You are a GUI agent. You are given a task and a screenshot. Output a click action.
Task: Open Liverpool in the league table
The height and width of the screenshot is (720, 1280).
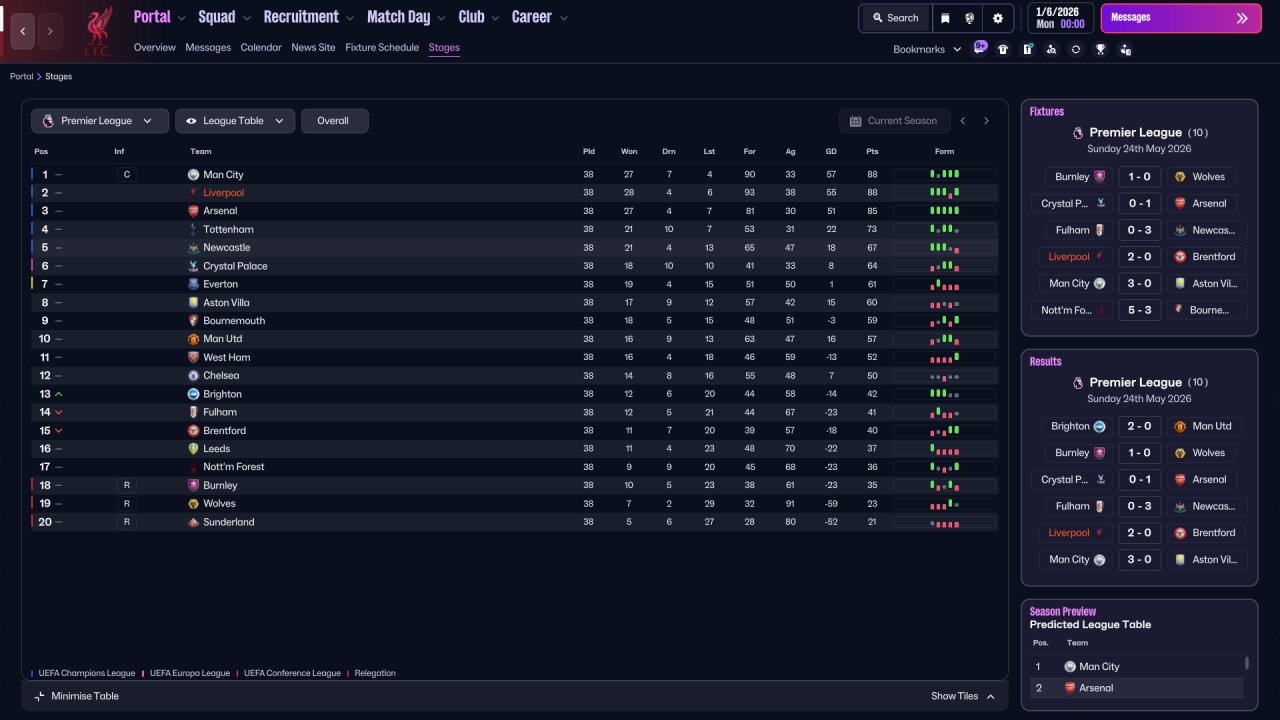(x=223, y=193)
